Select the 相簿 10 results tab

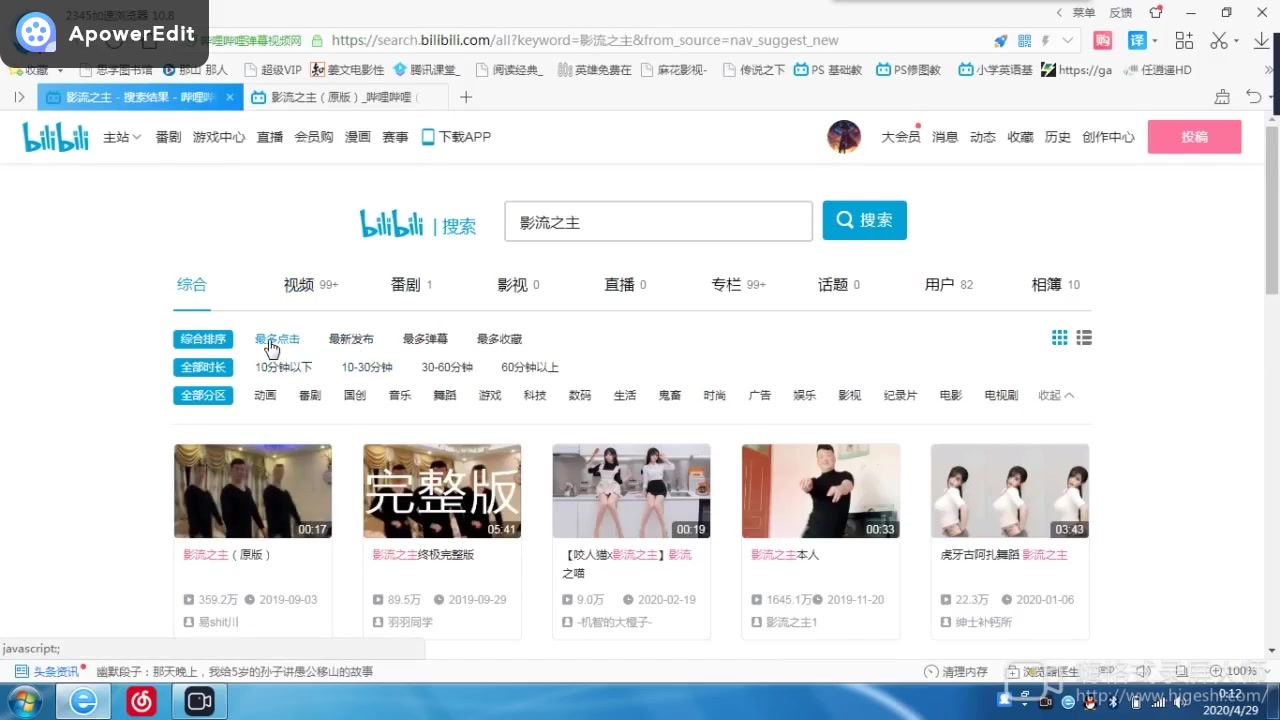(x=1056, y=285)
